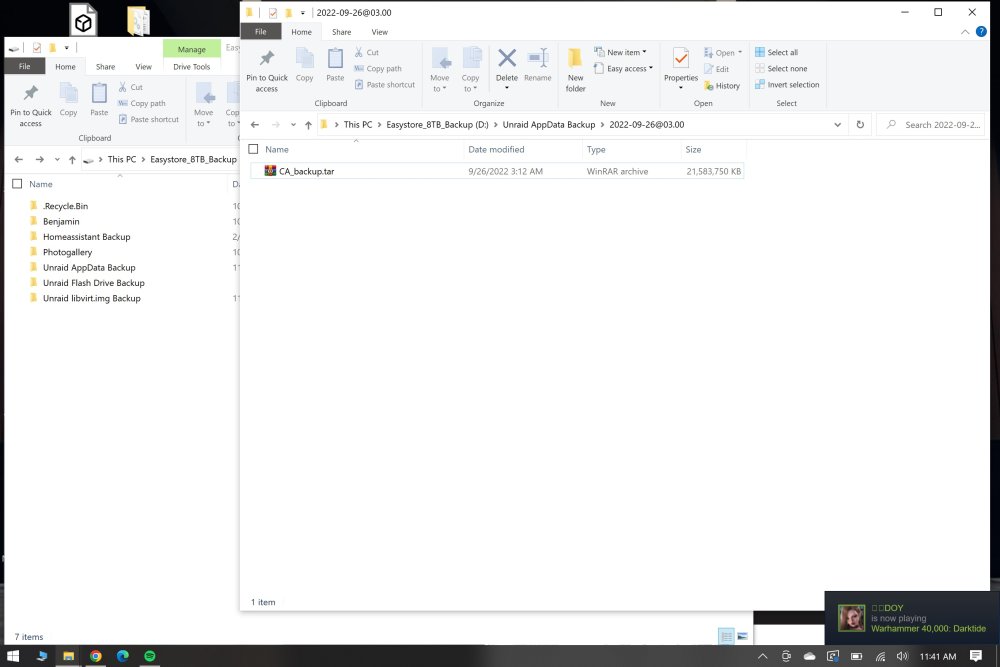This screenshot has width=1000, height=667.
Task: Go up one level in back Easystore window
Action: pyautogui.click(x=72, y=159)
